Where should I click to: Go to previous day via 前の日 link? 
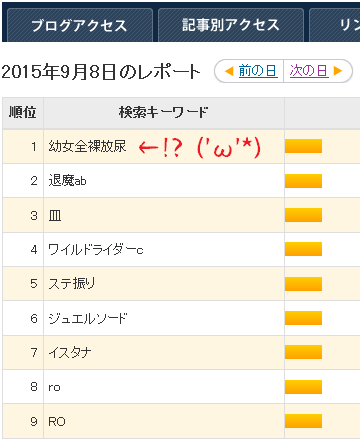point(258,71)
